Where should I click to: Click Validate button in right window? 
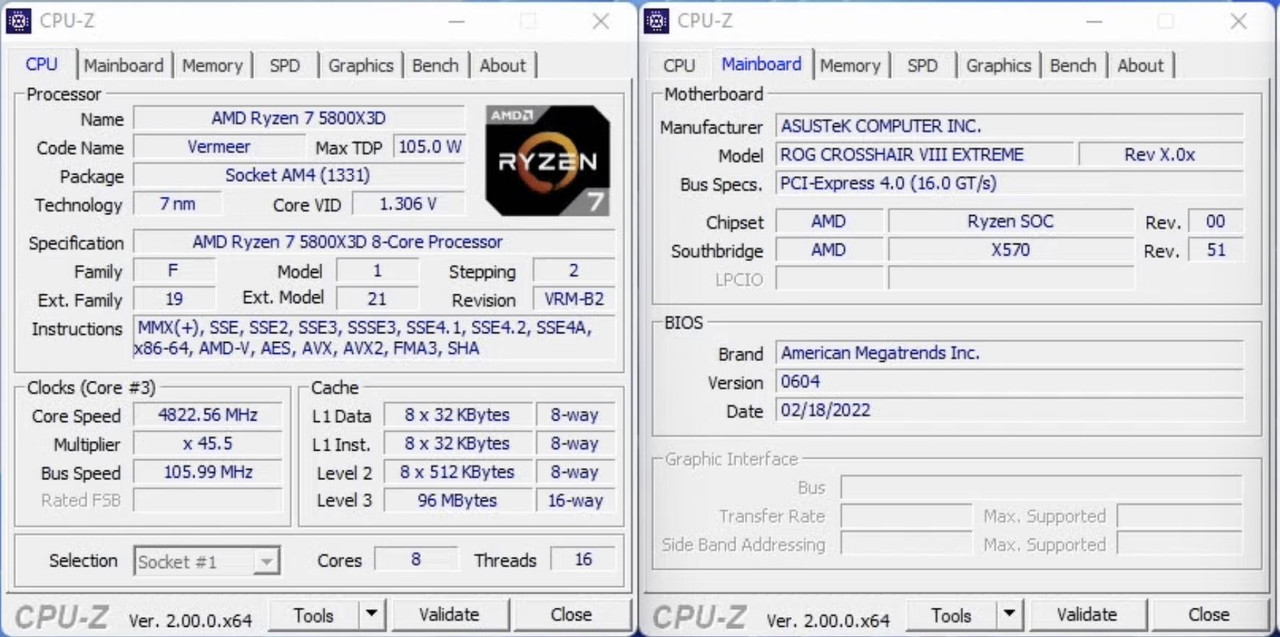click(1087, 614)
